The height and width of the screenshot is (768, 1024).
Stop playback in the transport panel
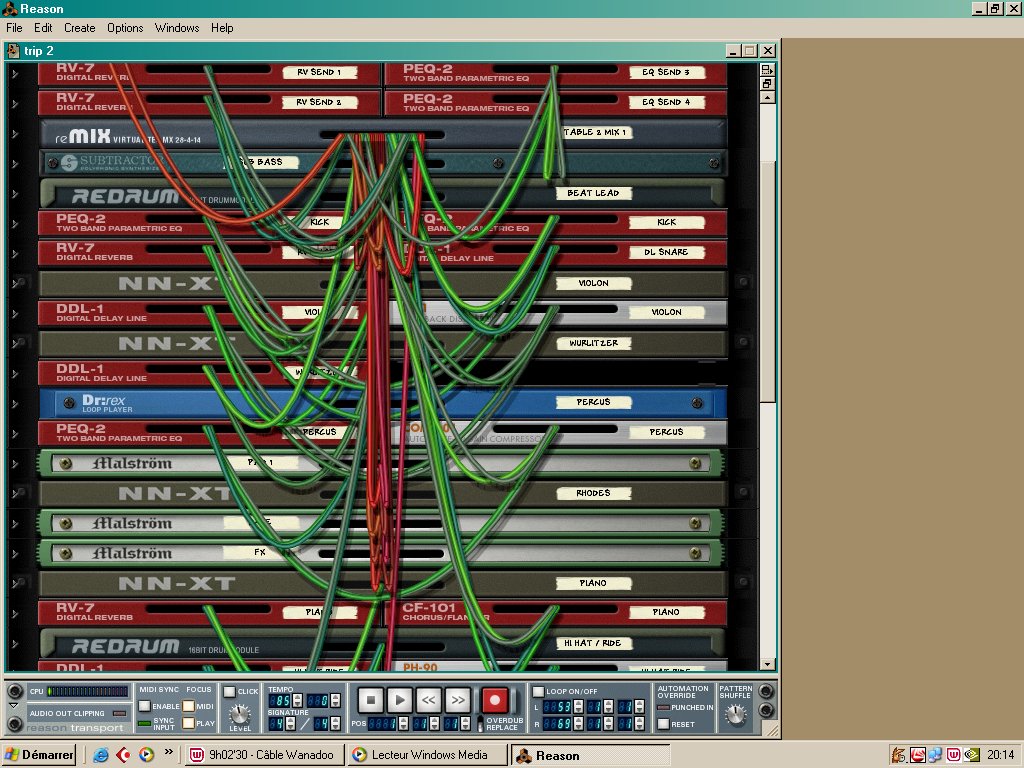coord(370,700)
